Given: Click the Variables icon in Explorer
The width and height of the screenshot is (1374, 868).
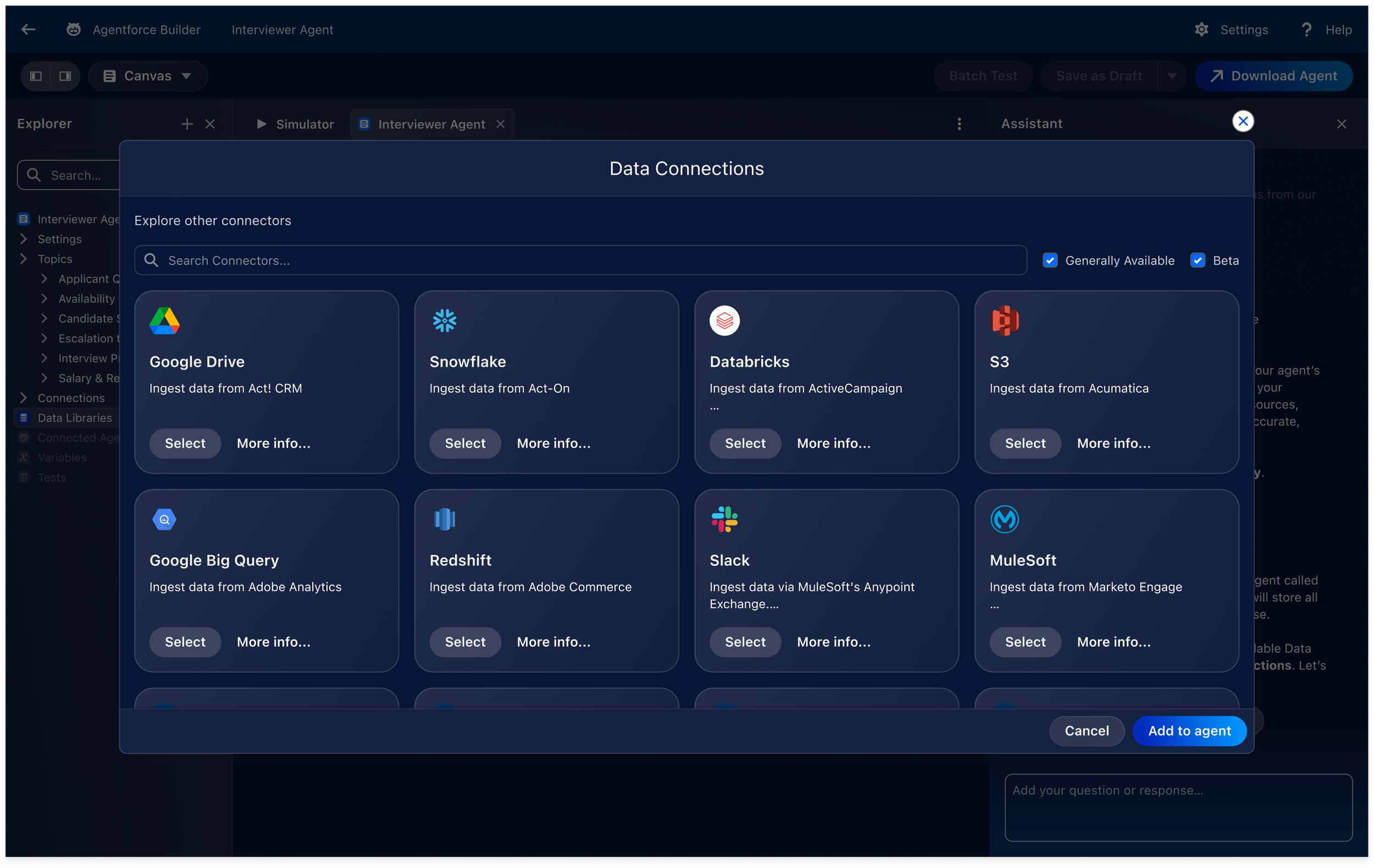Looking at the screenshot, I should tap(24, 458).
